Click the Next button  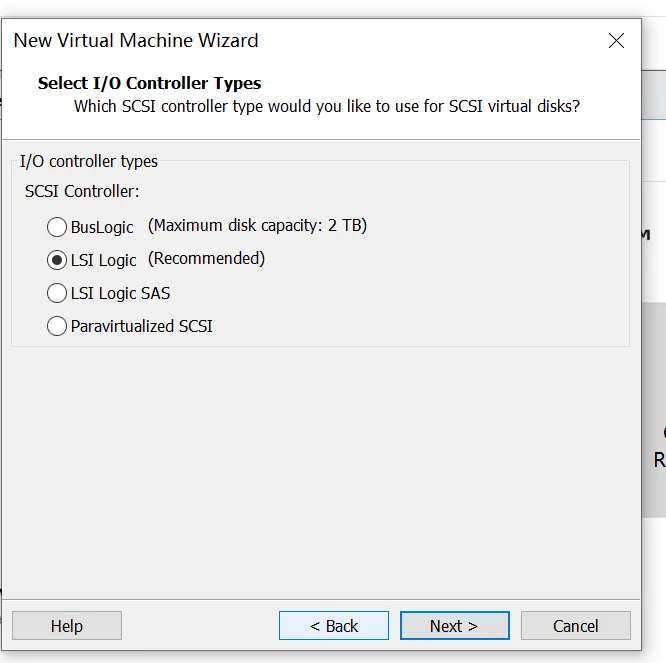click(454, 626)
